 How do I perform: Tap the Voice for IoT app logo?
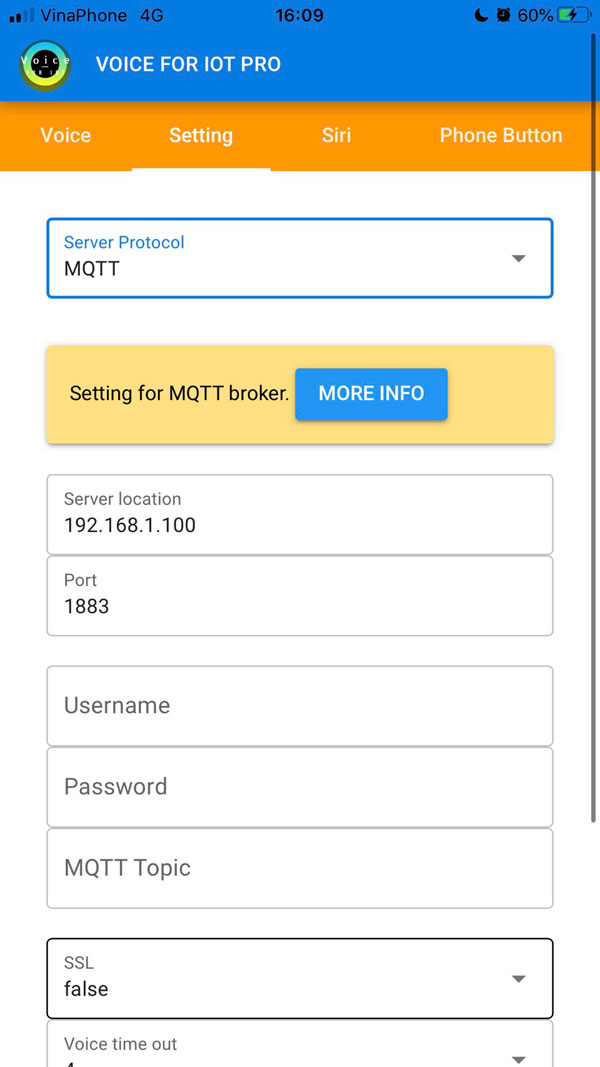pos(45,65)
